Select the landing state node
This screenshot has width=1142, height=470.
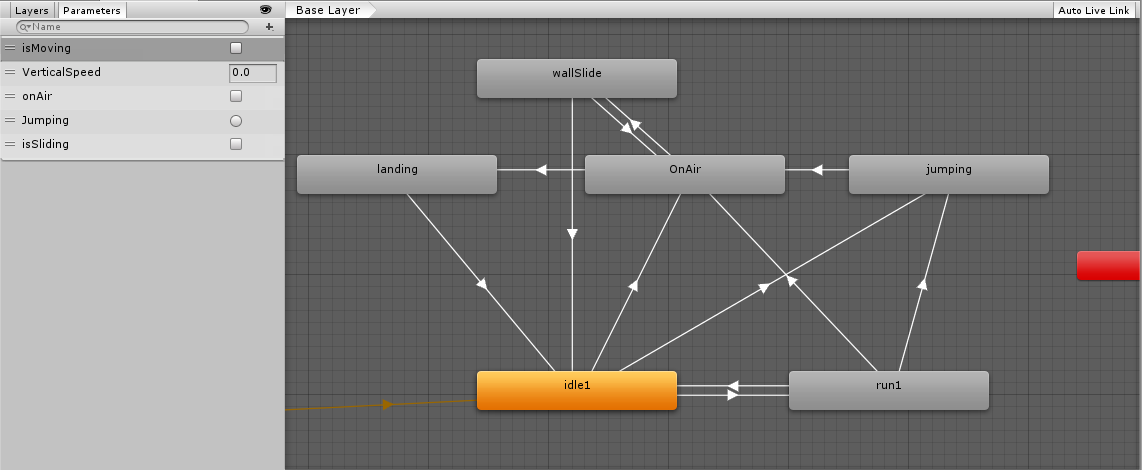click(397, 174)
